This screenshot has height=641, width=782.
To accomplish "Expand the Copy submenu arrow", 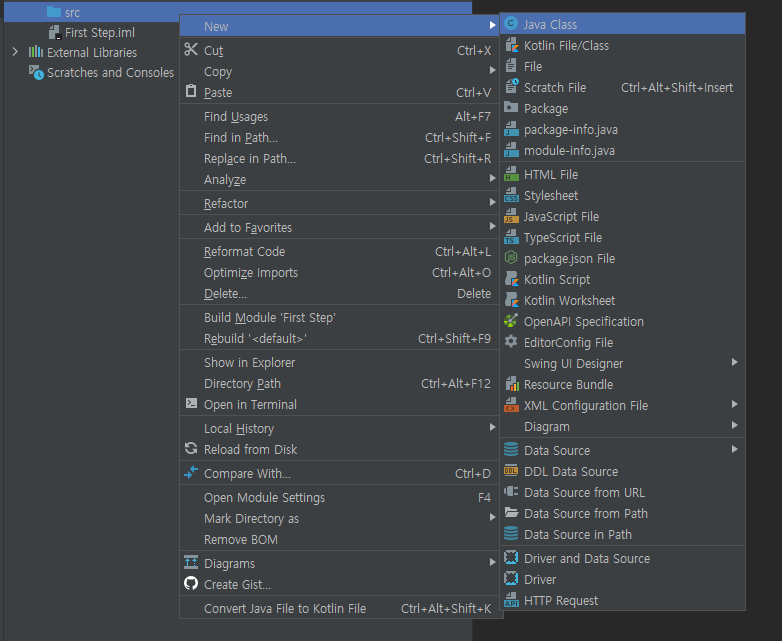I will 492,70.
